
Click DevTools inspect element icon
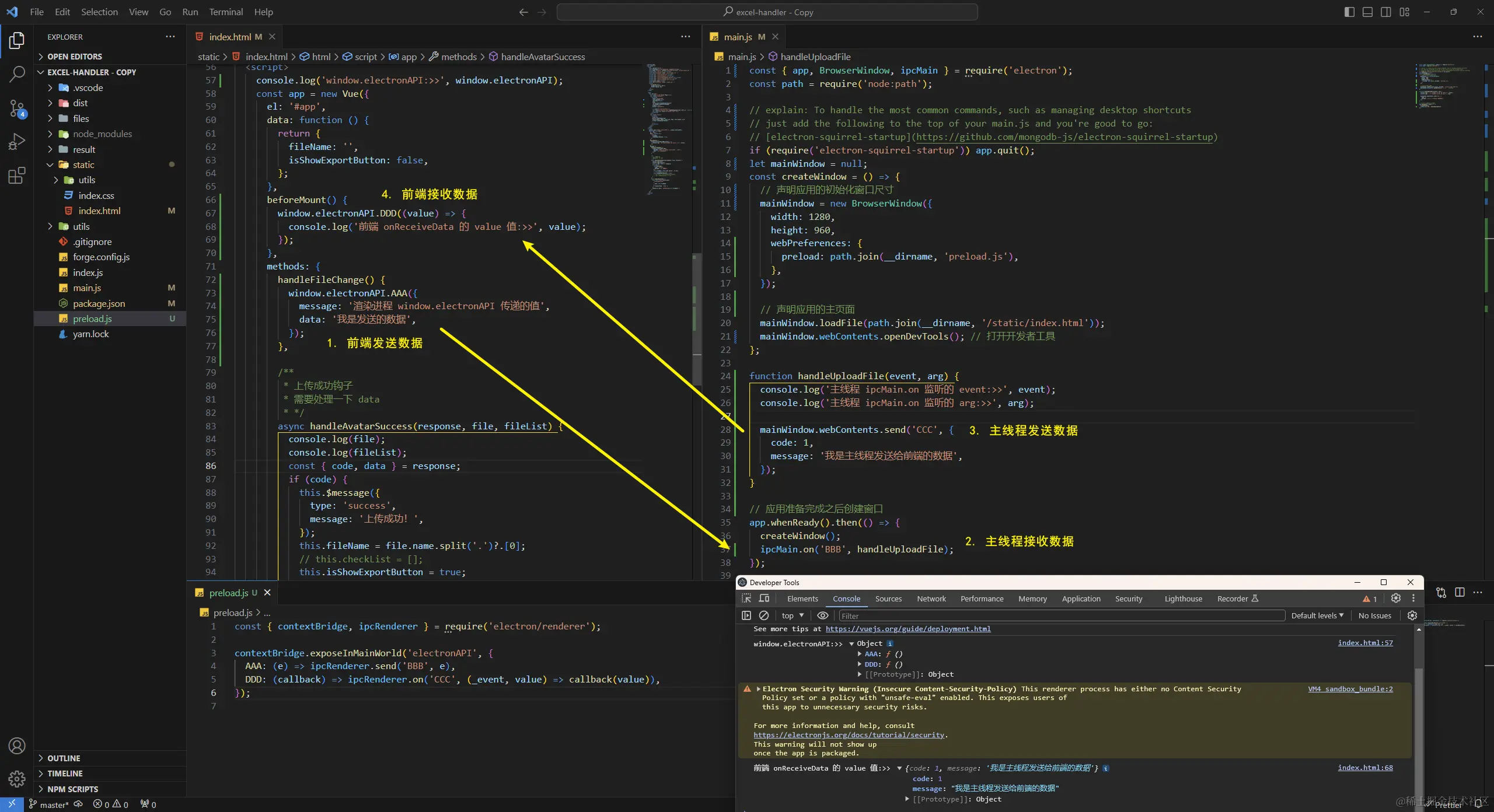[x=746, y=598]
